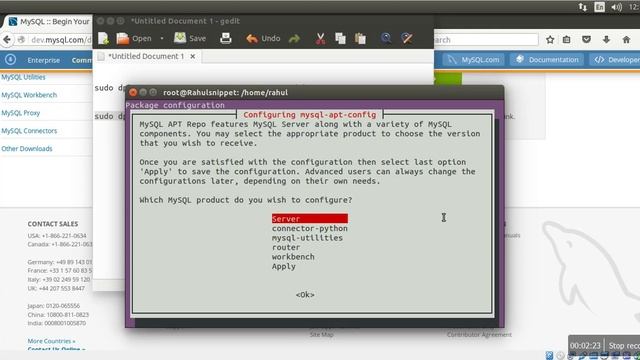
Task: Click the dev.mysql.com address bar
Action: coord(61,40)
